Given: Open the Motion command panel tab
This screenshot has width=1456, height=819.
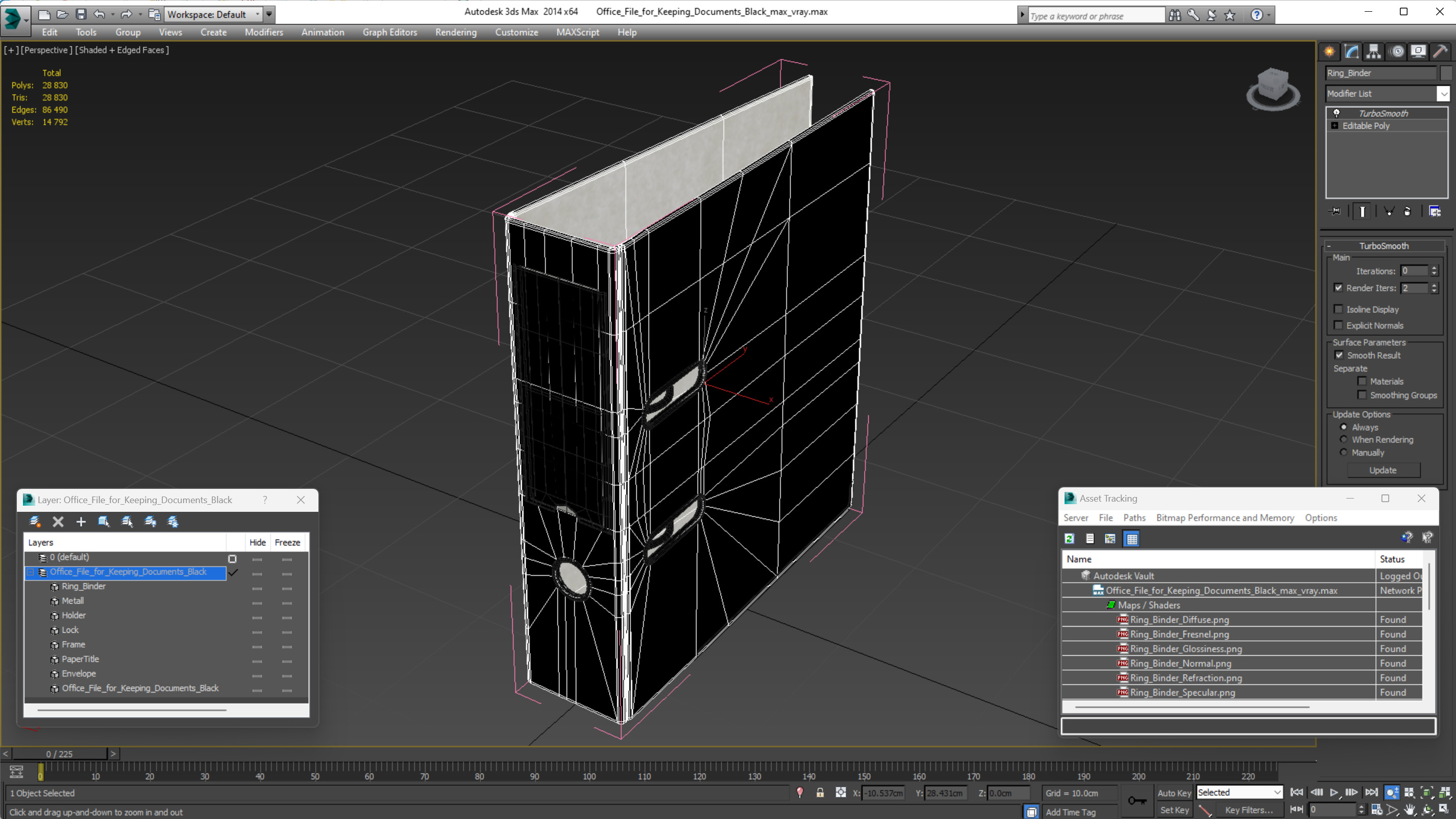Looking at the screenshot, I should (1397, 52).
